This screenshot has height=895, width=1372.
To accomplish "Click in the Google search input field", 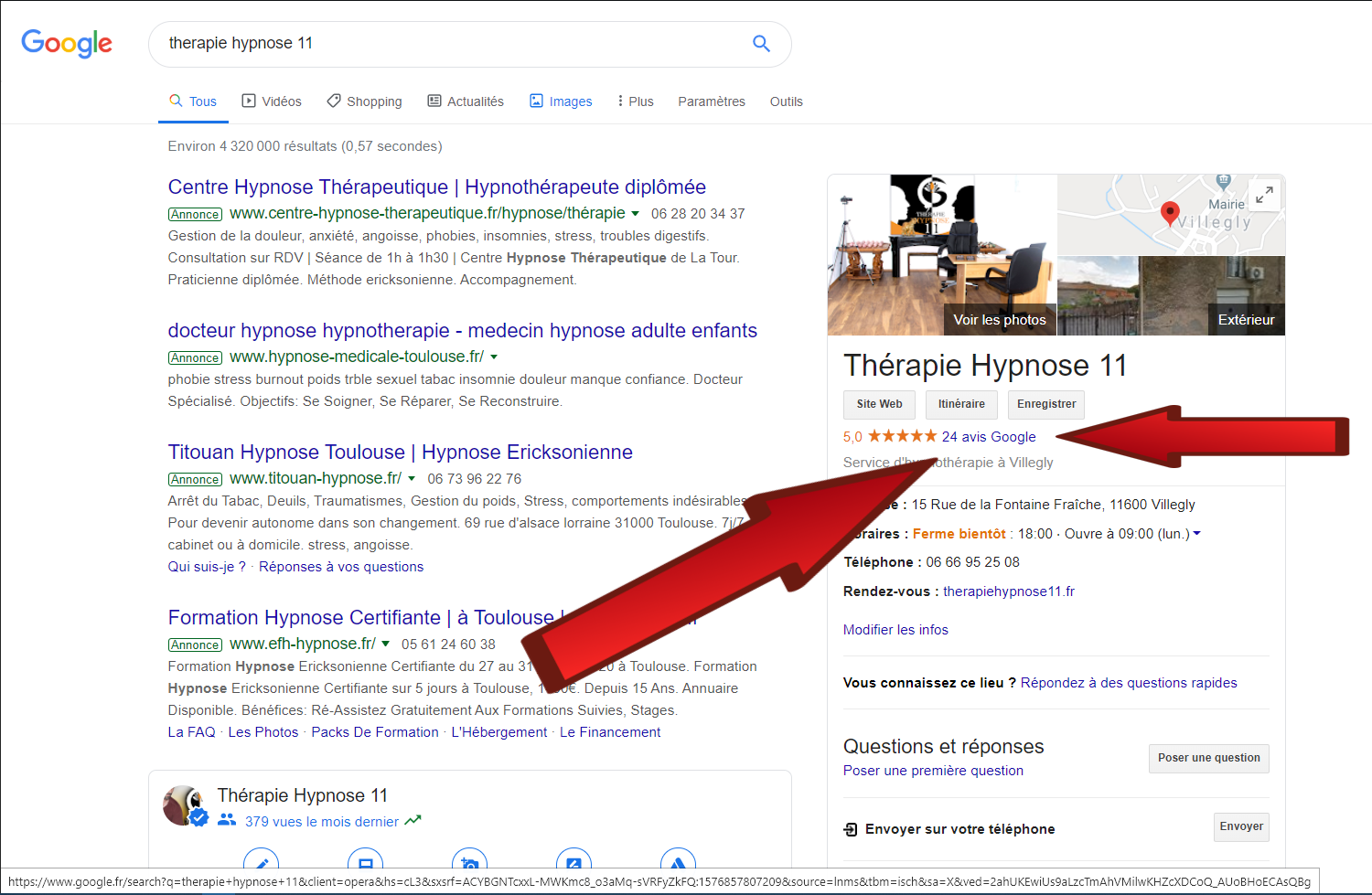I will click(x=448, y=43).
